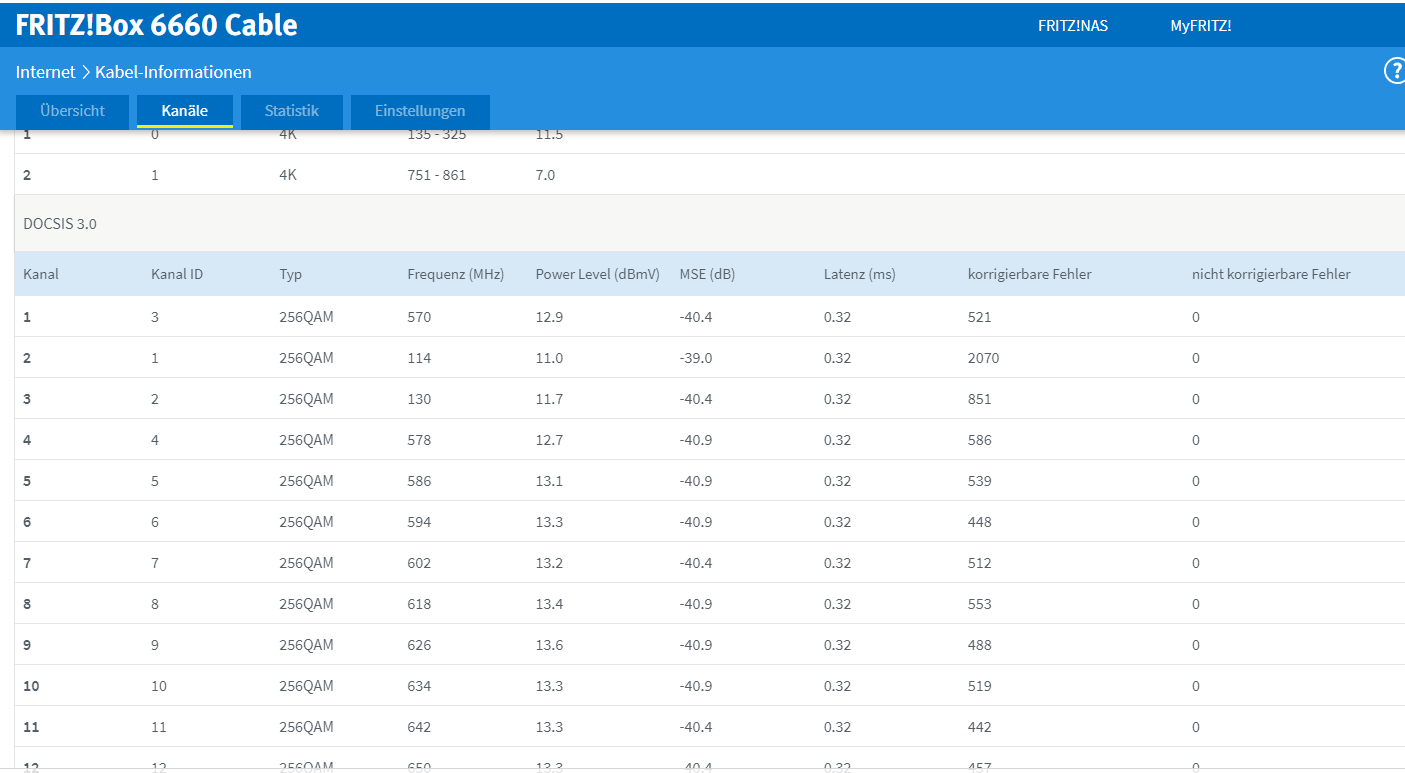
Task: Click power level 11.7
Action: click(549, 399)
